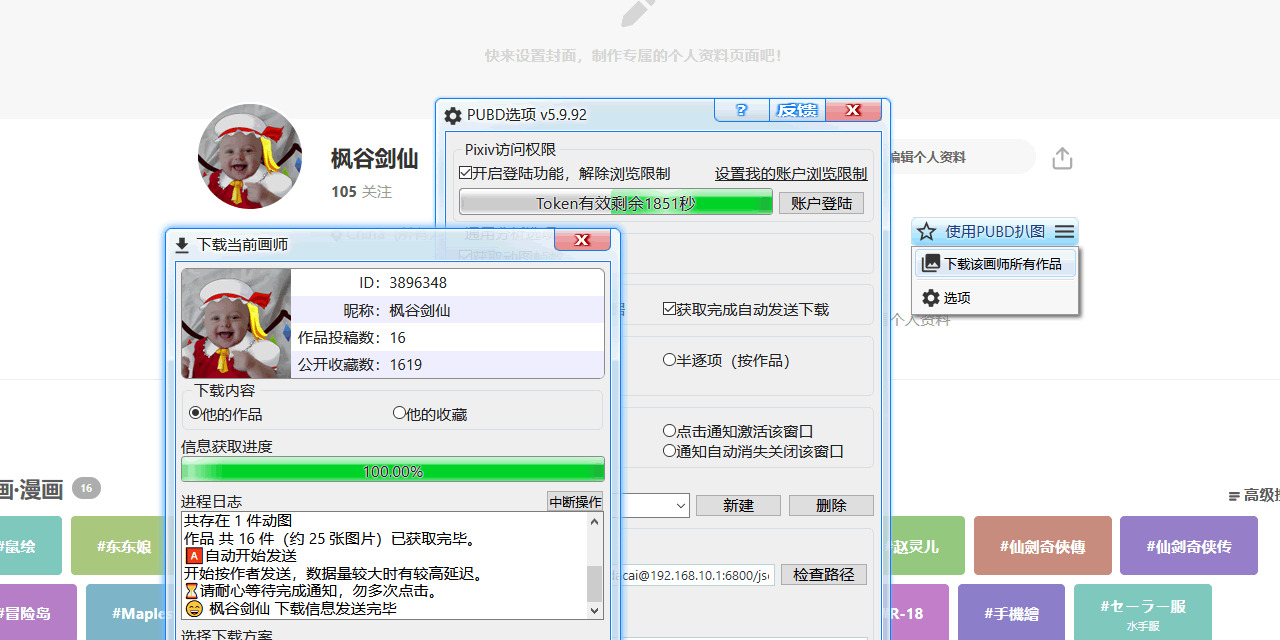1280x640 pixels.
Task: Open the #仙剑奇侠傳 tag
Action: coord(1043,546)
